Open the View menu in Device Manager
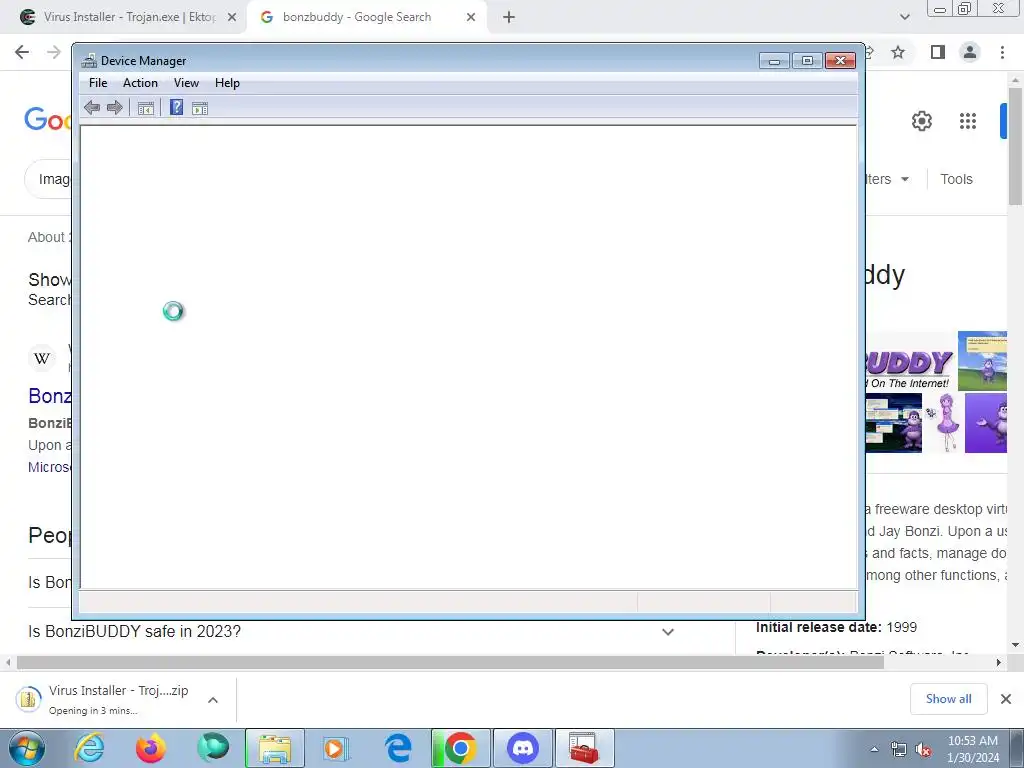 point(186,83)
